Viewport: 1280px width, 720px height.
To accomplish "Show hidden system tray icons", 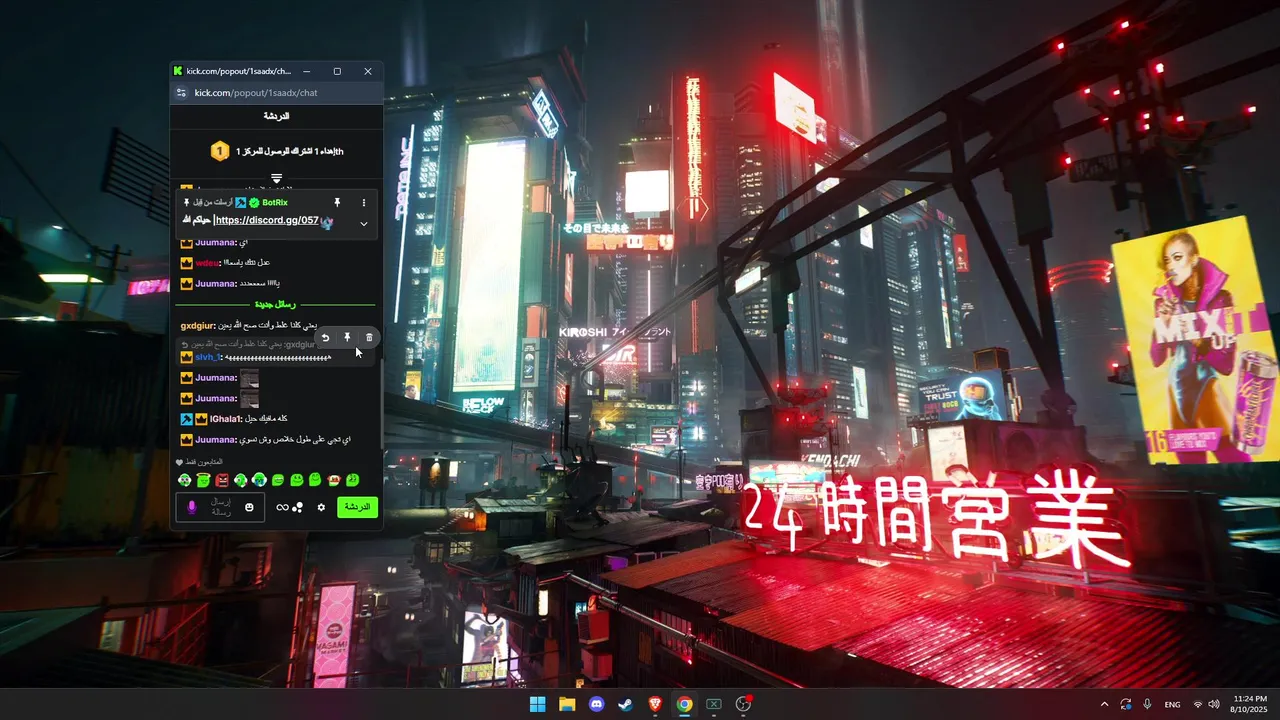I will coord(1104,704).
